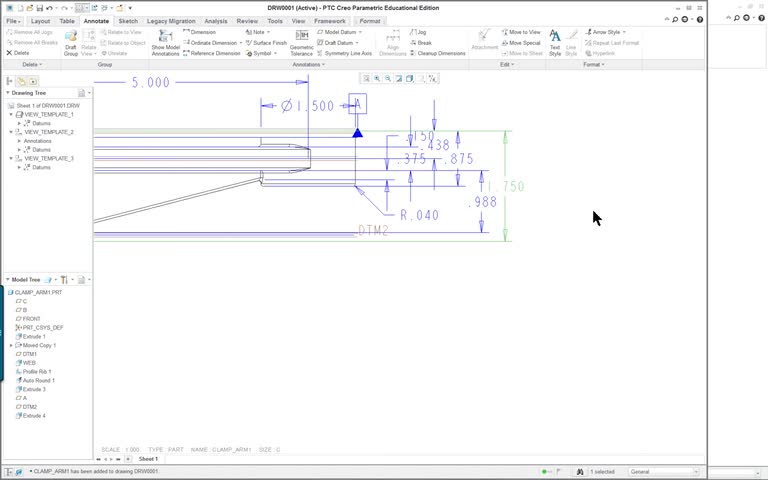This screenshot has height=480, width=768.
Task: Select the 1.750 dimension text
Action: [506, 187]
